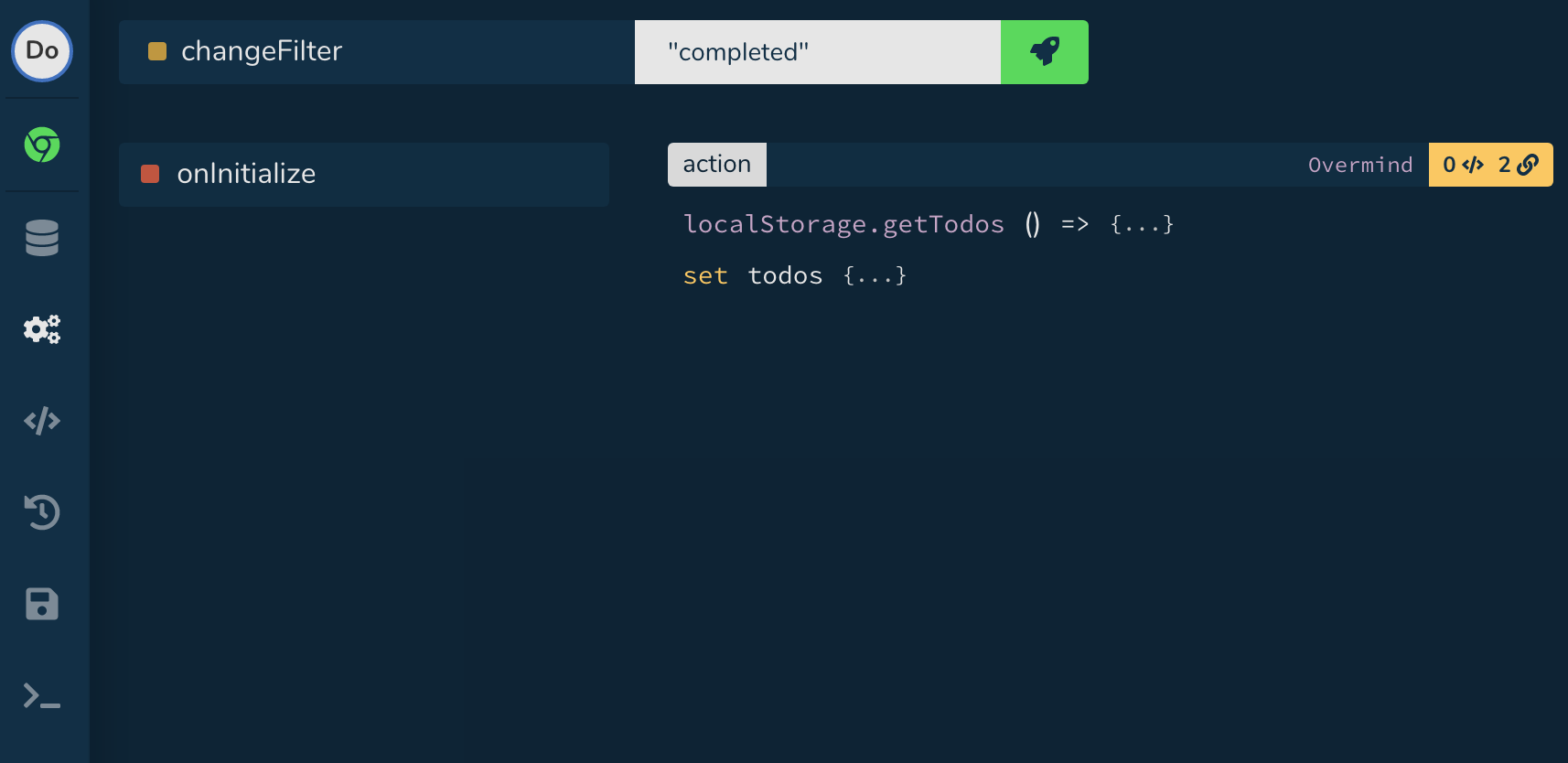
Task: Select the onInitialize action entry
Action: (x=364, y=174)
